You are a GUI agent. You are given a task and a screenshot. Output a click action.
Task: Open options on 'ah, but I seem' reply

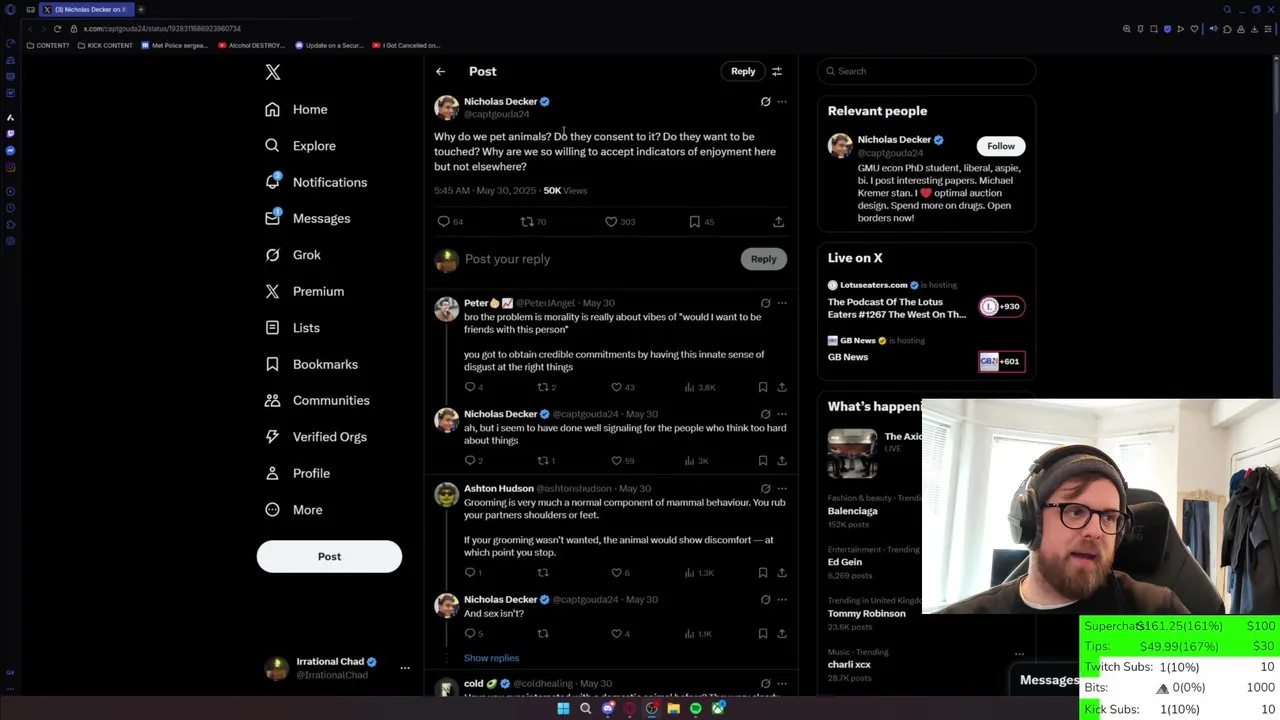[782, 414]
